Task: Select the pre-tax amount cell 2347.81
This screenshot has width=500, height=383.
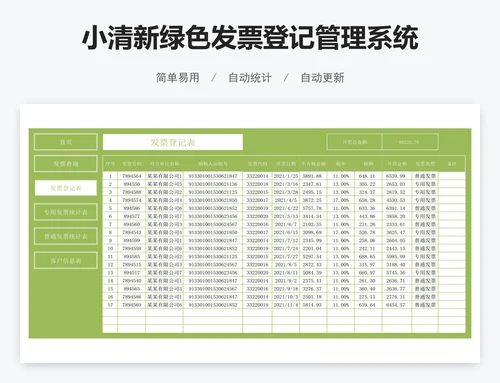Action: [313, 184]
